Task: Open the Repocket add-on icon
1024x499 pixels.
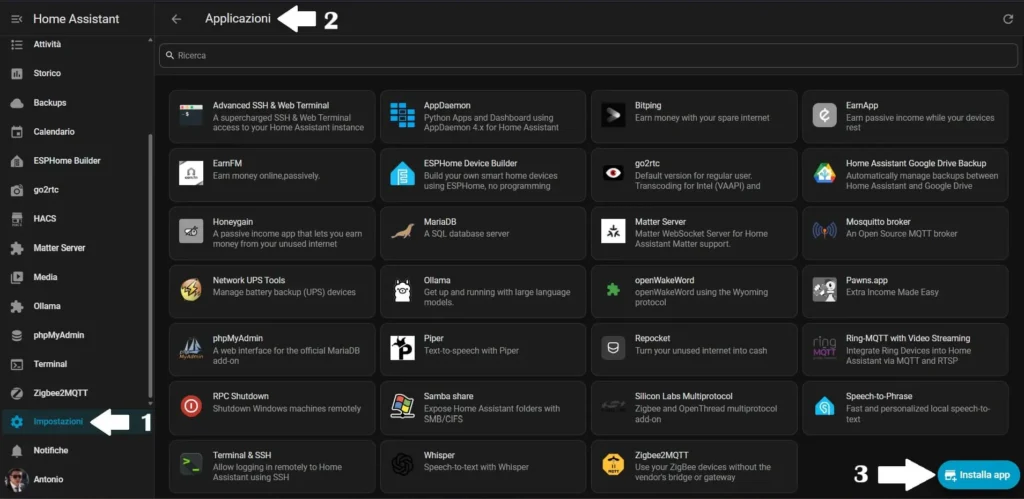Action: click(613, 348)
